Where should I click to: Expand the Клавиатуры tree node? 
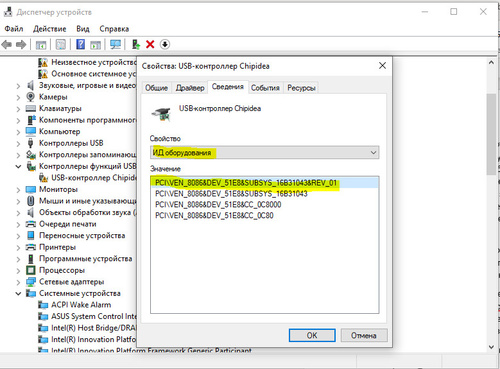tap(18, 109)
